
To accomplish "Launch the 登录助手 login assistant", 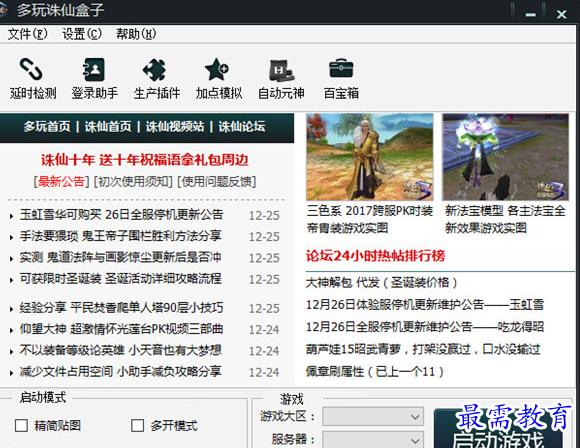I will point(94,79).
